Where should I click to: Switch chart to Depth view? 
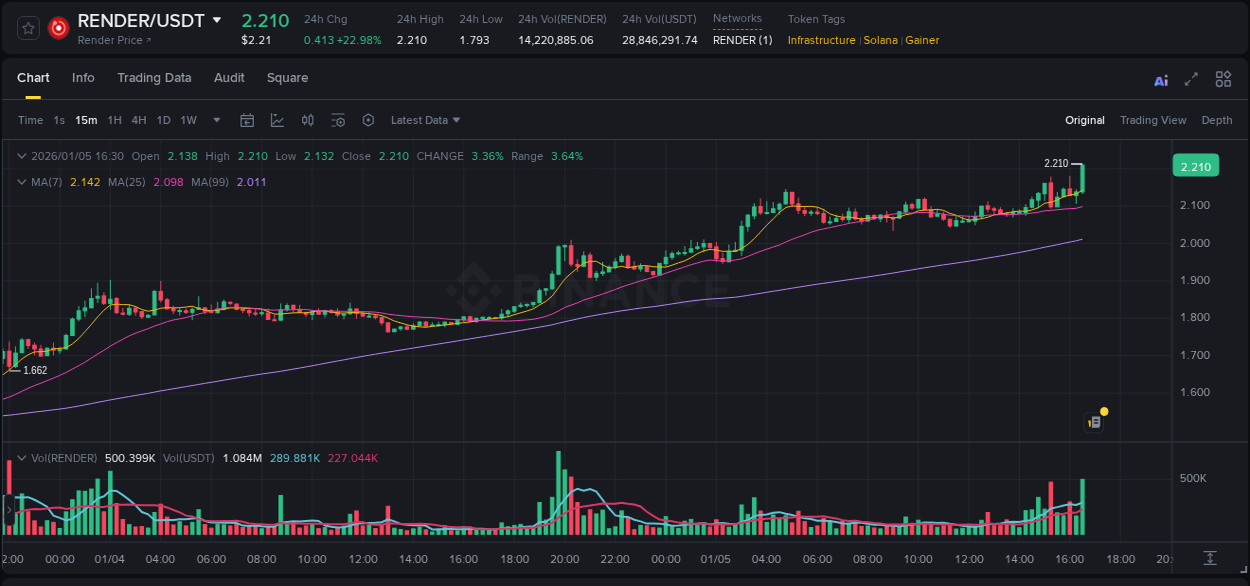click(1217, 120)
